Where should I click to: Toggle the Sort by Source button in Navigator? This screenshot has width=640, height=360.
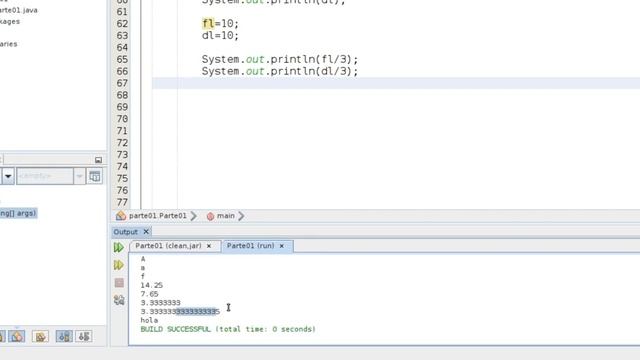[x=84, y=336]
